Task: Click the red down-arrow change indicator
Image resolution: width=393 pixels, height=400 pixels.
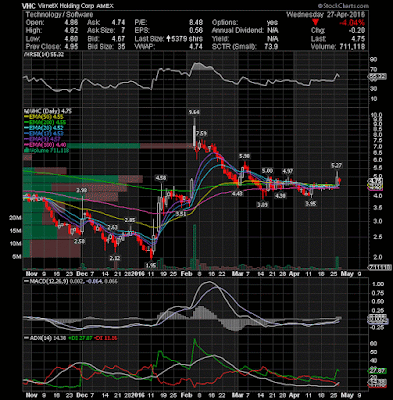Action: [x=315, y=23]
